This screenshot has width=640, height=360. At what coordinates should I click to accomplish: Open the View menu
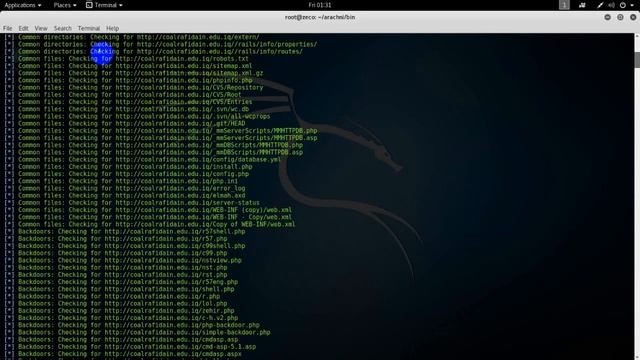41,28
